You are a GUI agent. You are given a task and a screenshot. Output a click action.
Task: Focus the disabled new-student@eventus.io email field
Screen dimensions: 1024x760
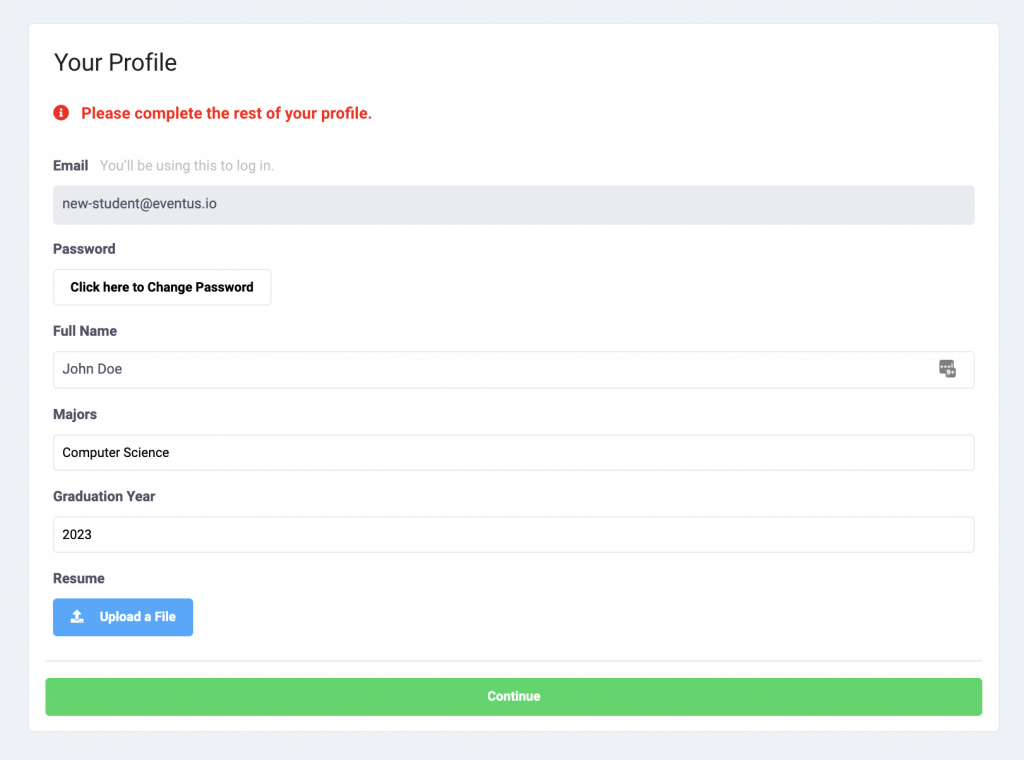(x=513, y=205)
